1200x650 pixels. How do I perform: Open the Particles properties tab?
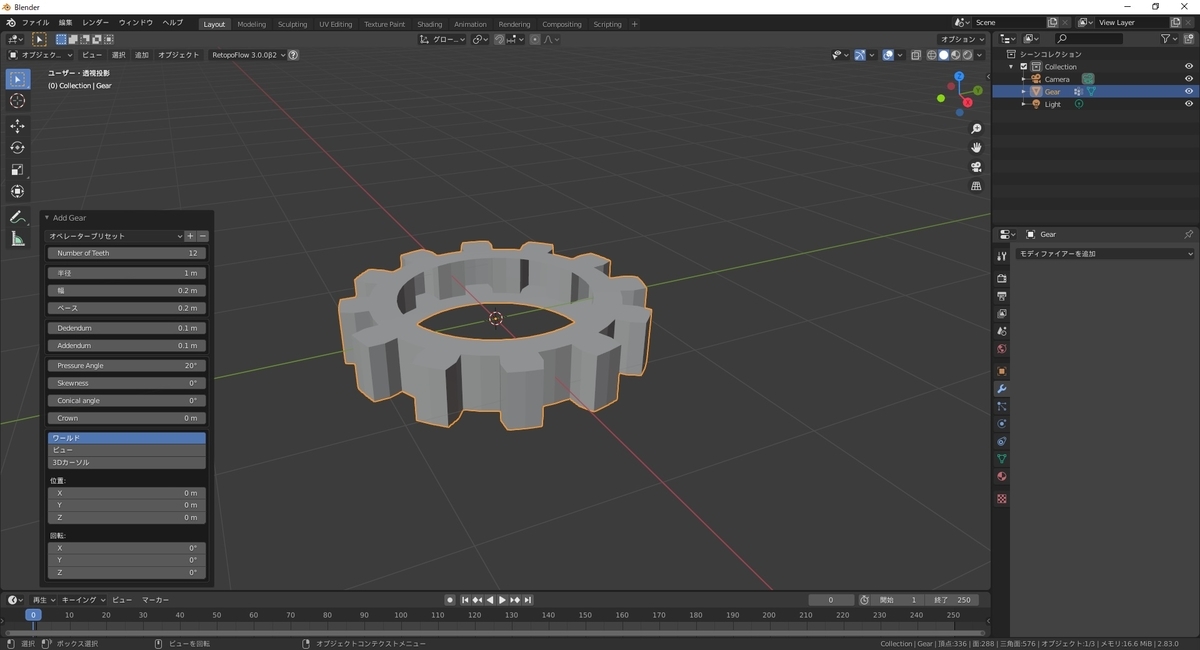coord(1001,406)
